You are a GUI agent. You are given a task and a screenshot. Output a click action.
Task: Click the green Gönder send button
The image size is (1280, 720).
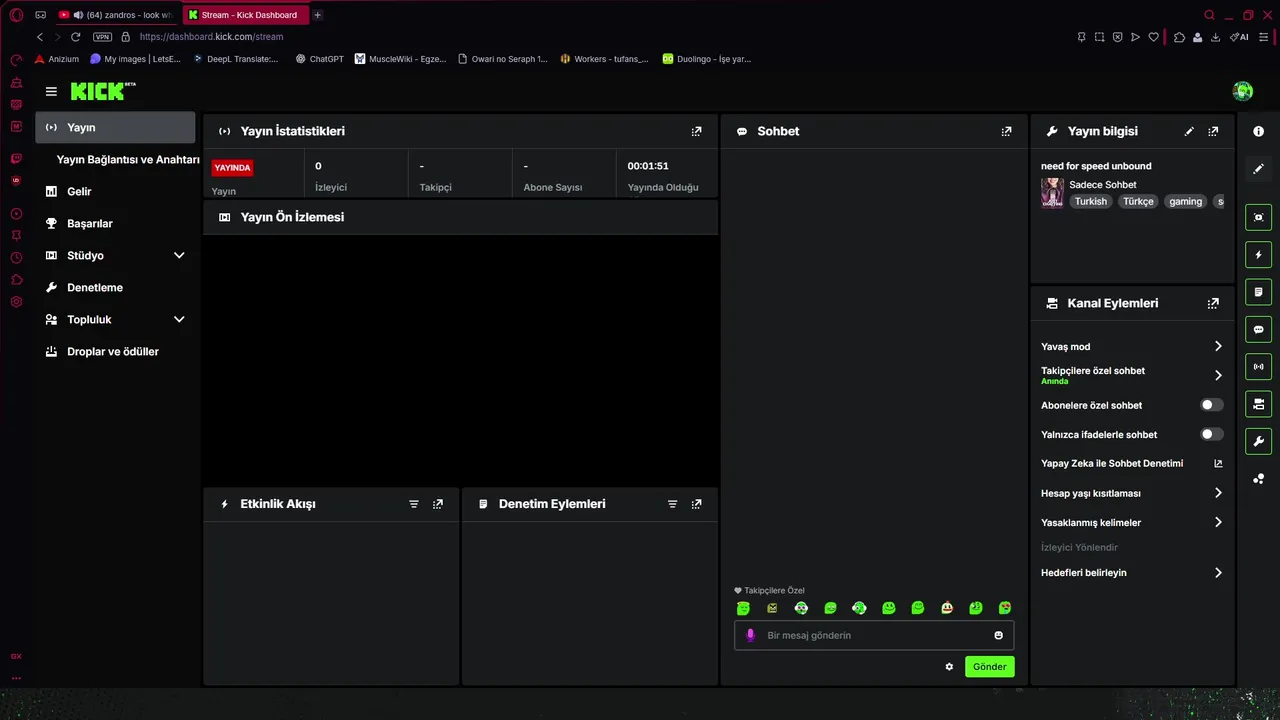[990, 667]
